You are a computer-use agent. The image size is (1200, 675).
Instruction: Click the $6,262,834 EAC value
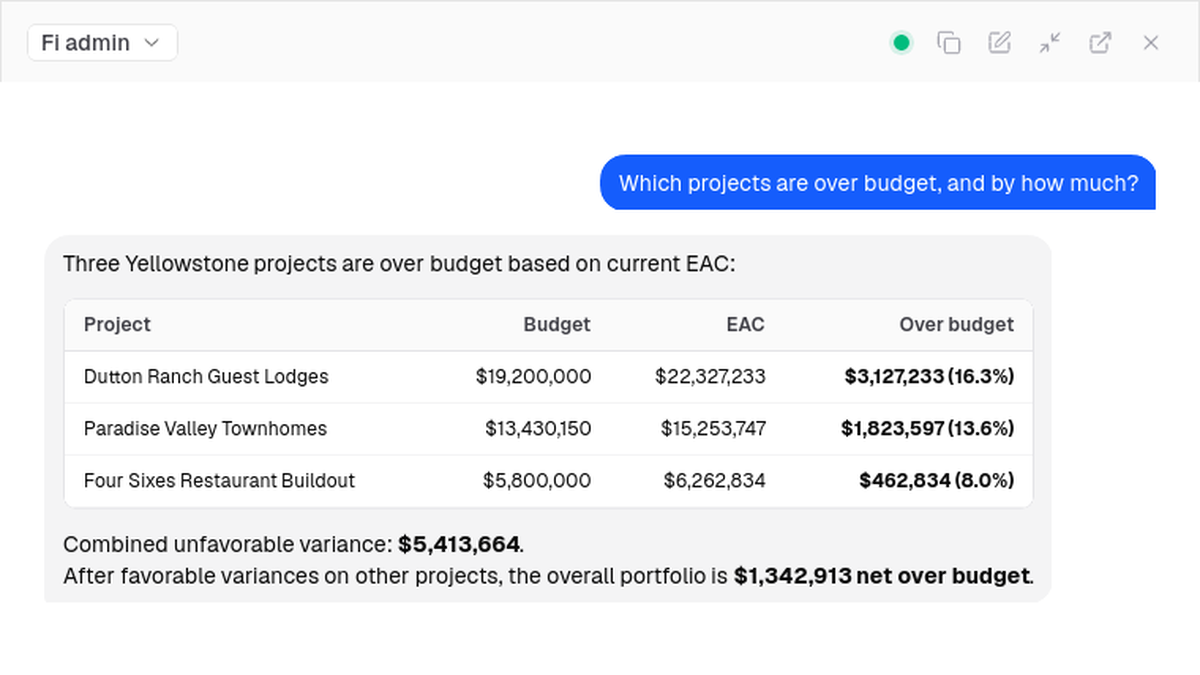click(x=714, y=481)
